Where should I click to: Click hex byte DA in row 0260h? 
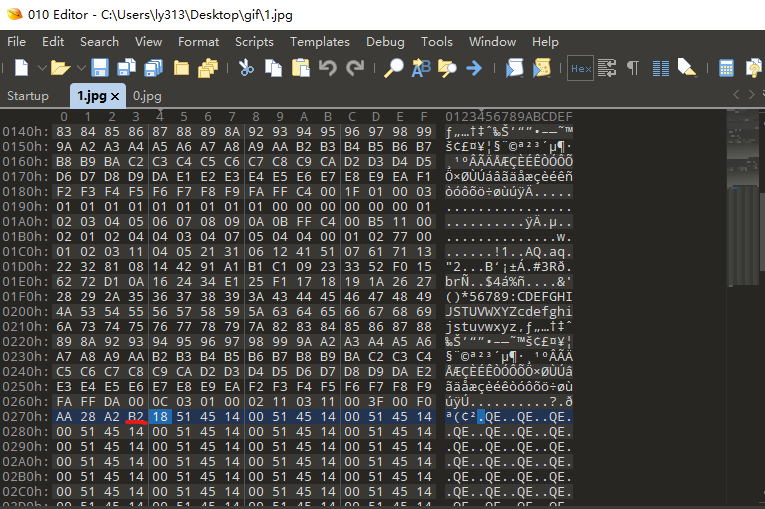coord(112,402)
